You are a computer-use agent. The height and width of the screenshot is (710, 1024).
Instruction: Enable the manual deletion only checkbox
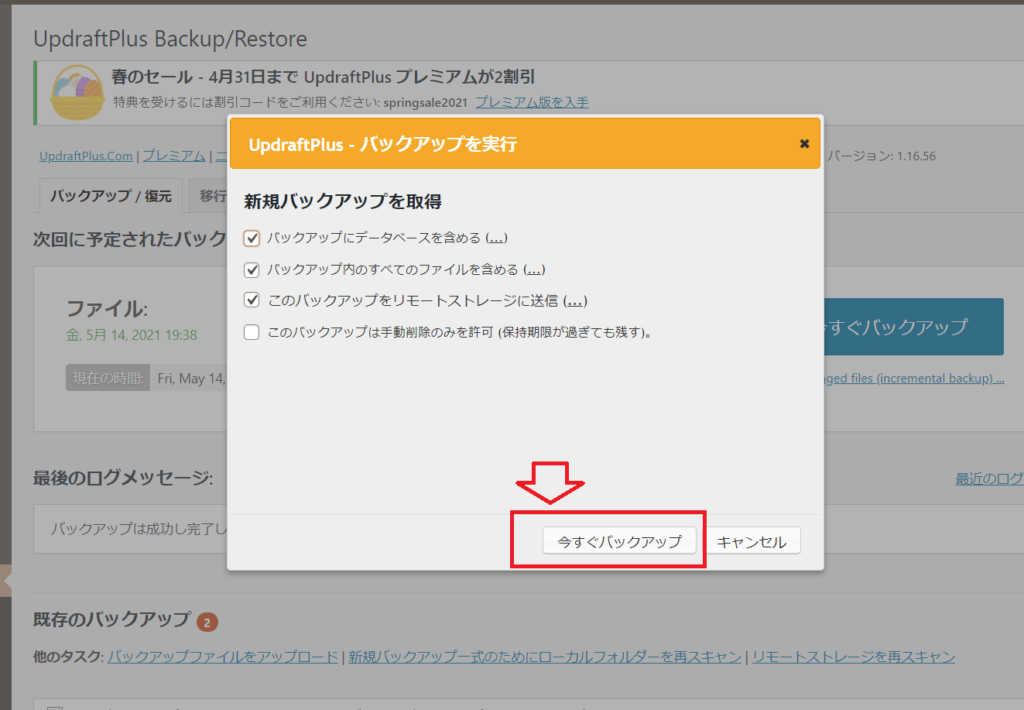[x=252, y=332]
